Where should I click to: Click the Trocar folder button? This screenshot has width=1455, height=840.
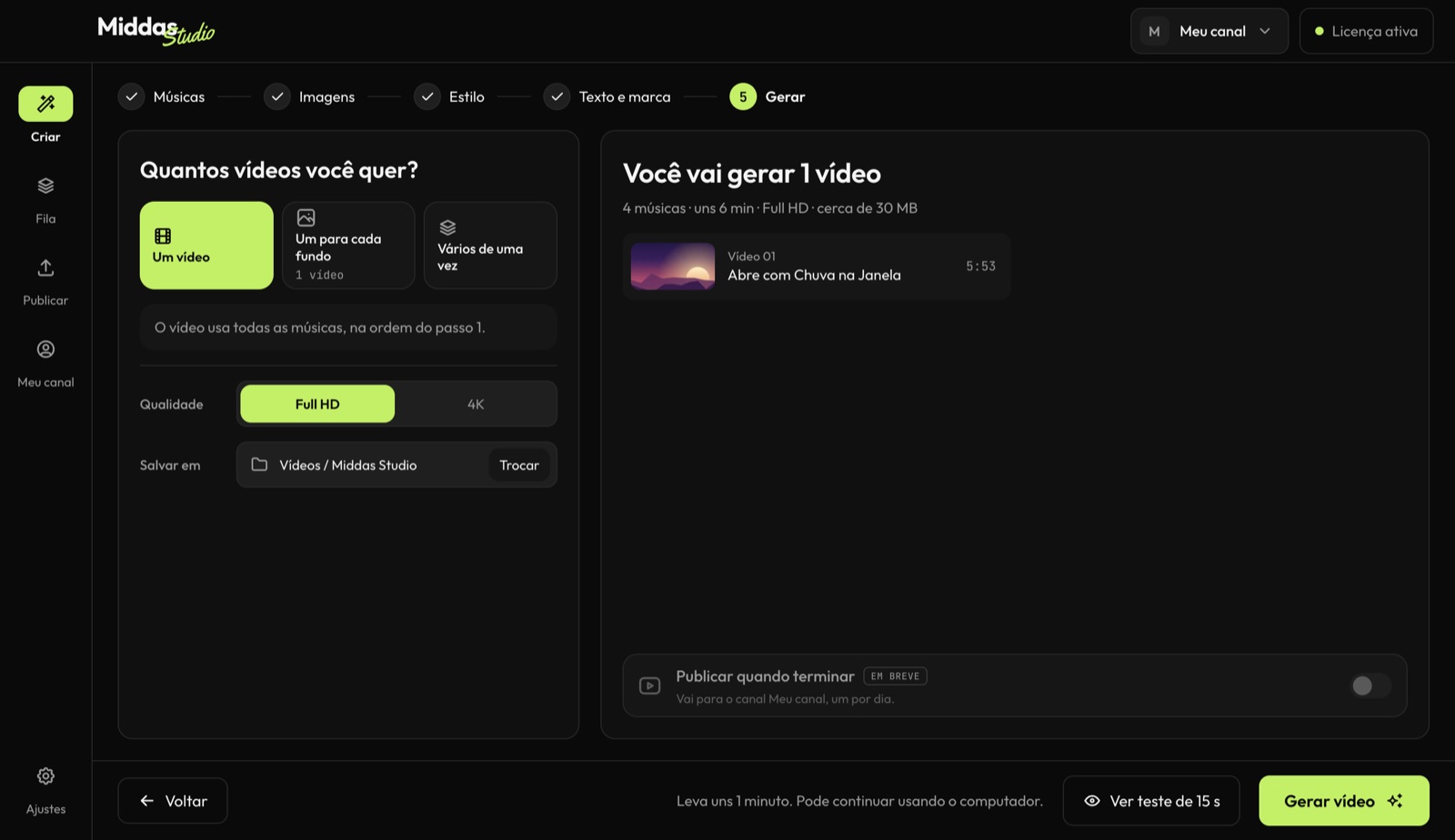[x=519, y=465]
